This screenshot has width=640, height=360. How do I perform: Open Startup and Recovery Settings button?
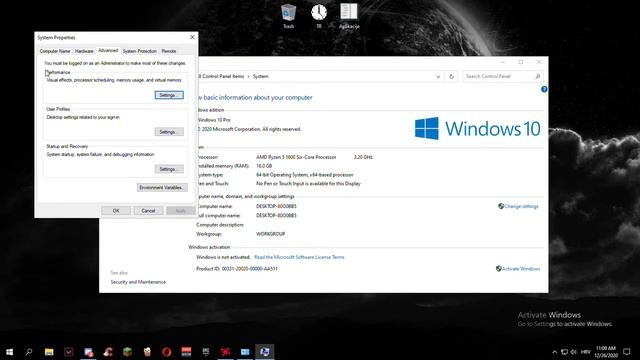coord(169,169)
